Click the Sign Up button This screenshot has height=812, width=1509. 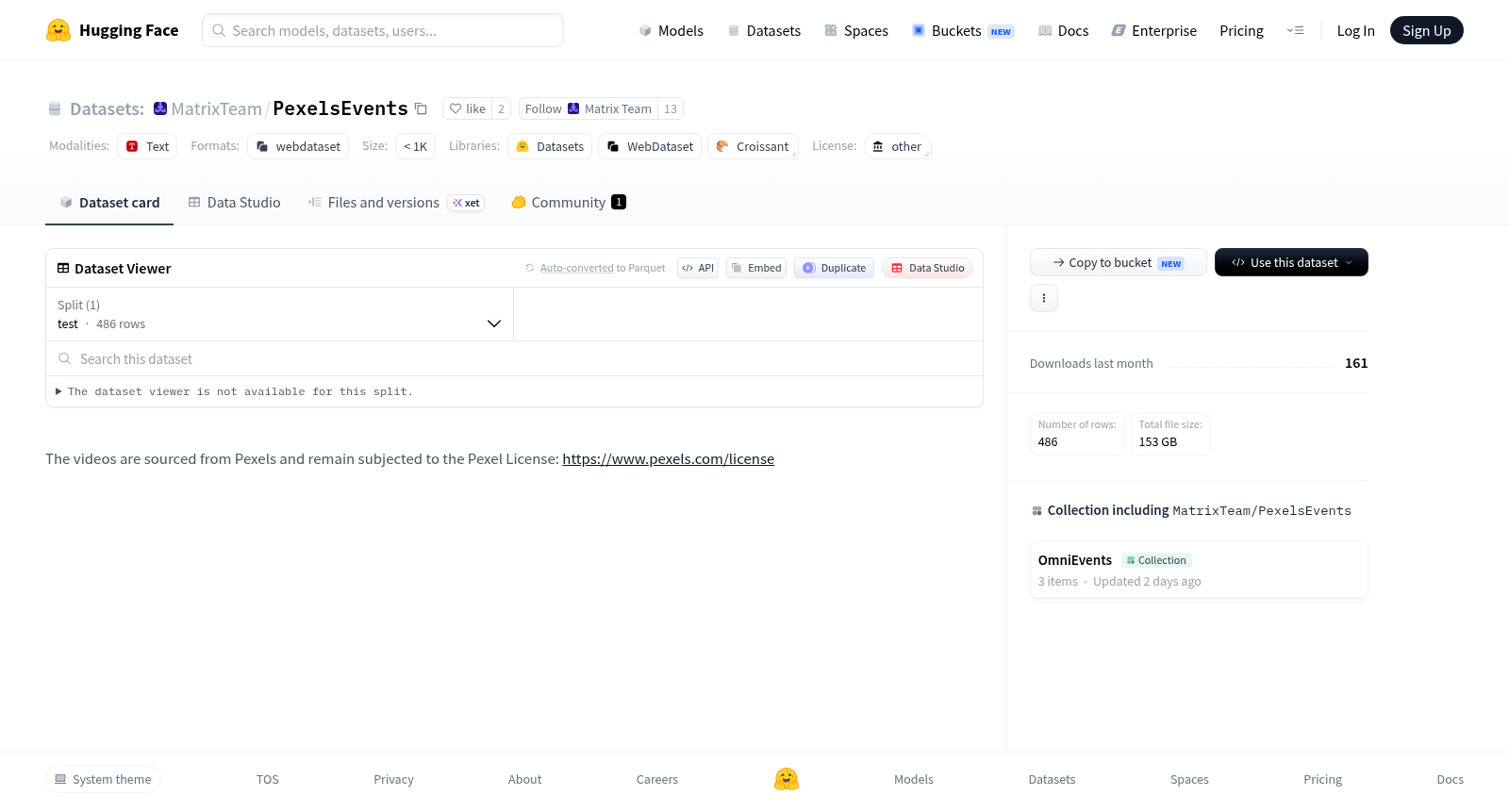1426,30
